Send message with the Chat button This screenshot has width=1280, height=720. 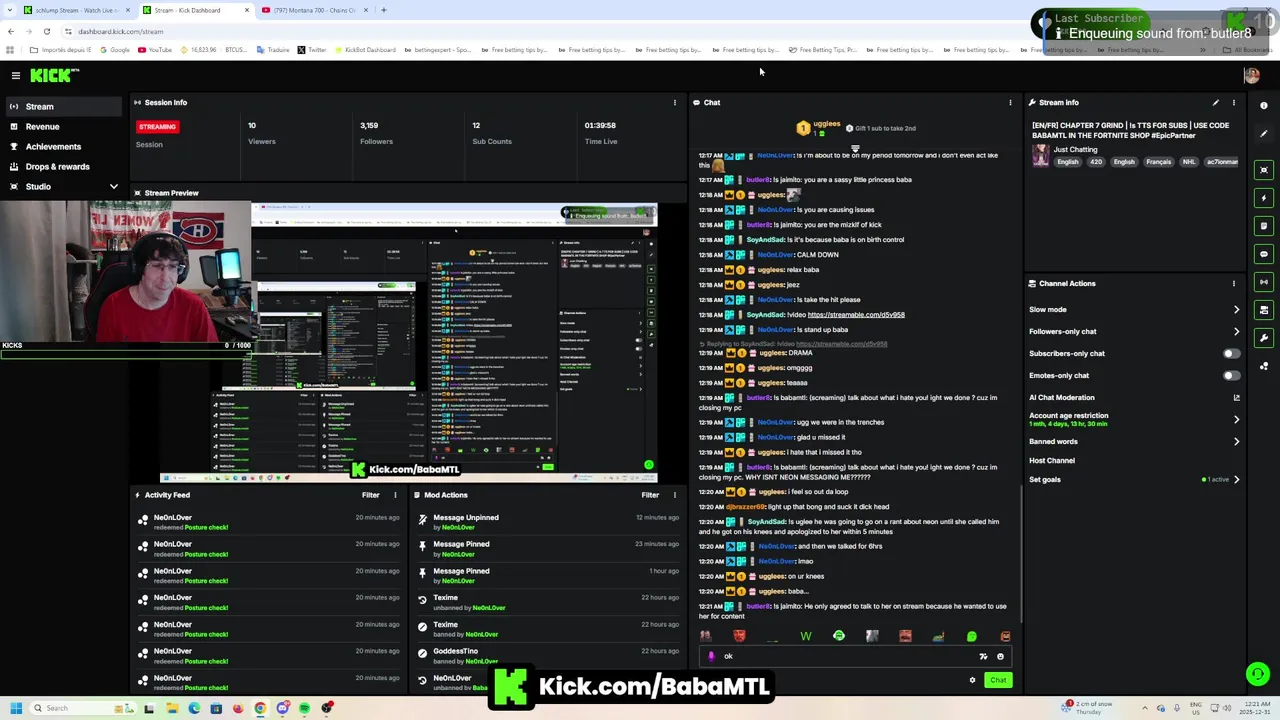(998, 680)
